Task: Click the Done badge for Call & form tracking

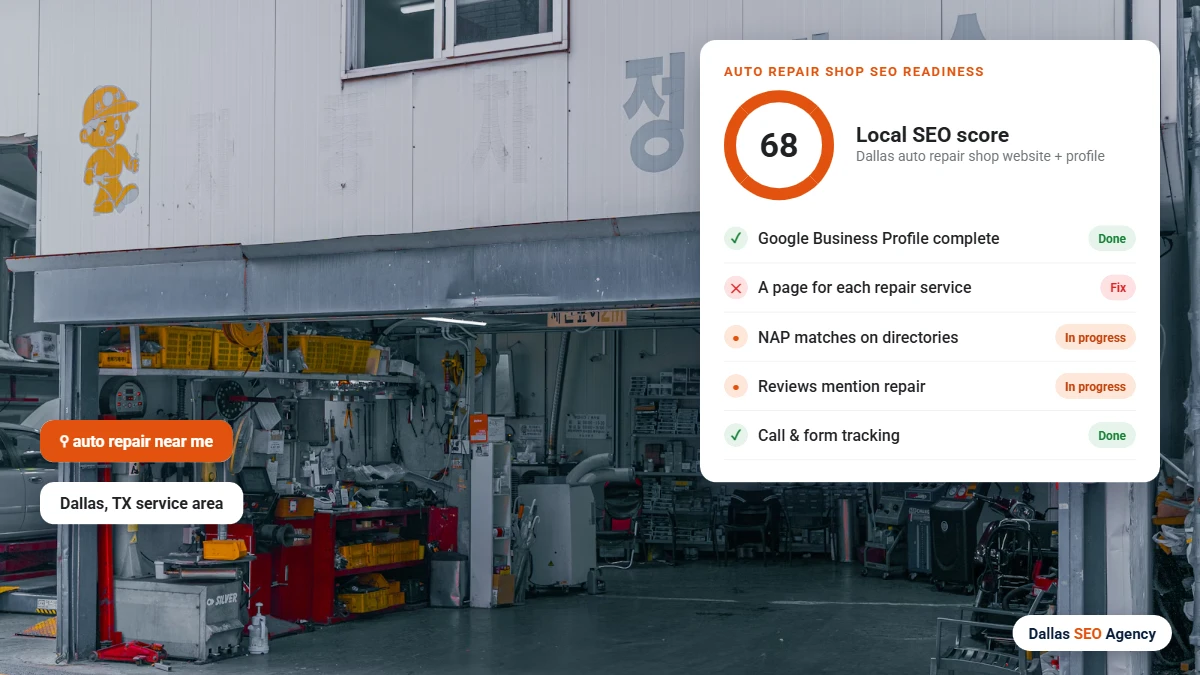Action: [1112, 435]
